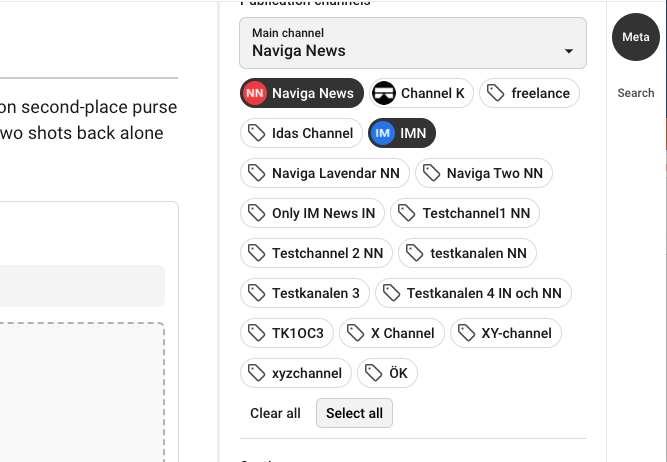Select the Testkanalen 4 IN och NN channel
This screenshot has height=462, width=667.
point(484,293)
